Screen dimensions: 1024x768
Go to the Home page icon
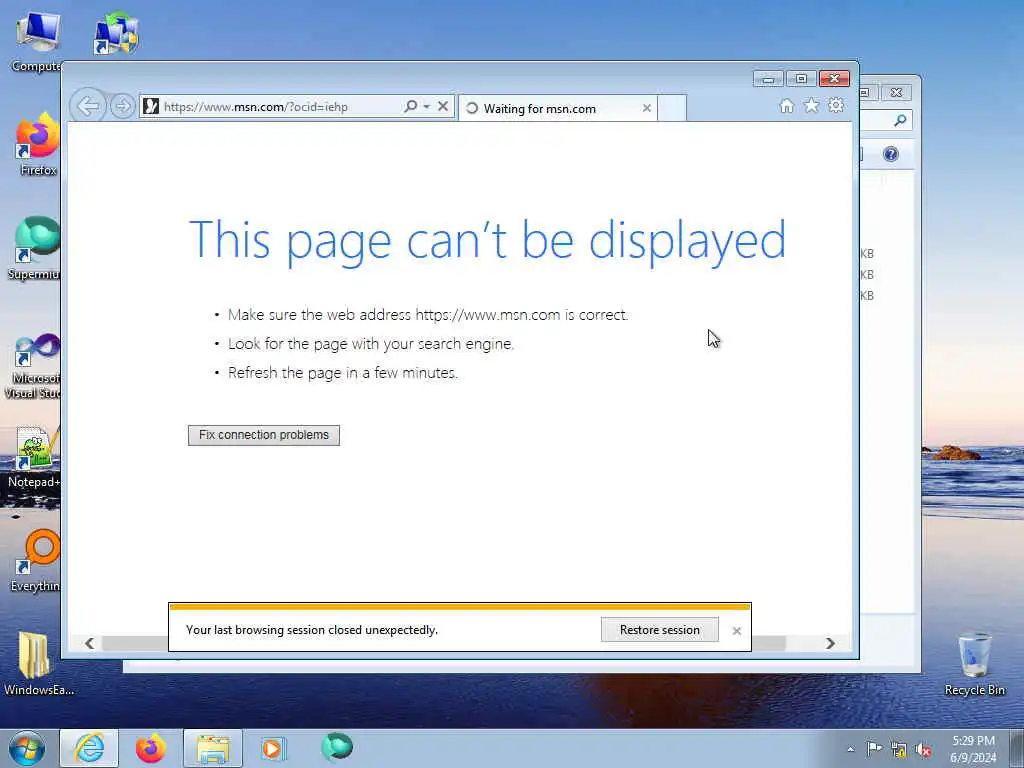tap(787, 106)
